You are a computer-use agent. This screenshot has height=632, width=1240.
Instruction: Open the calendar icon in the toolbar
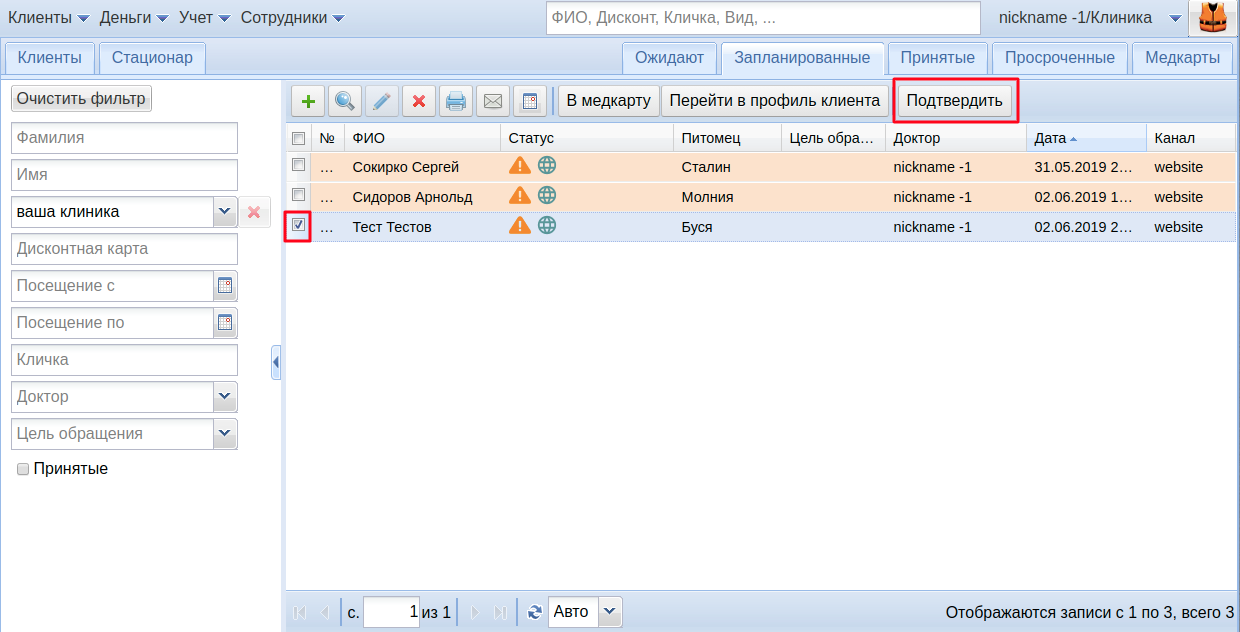tap(530, 101)
